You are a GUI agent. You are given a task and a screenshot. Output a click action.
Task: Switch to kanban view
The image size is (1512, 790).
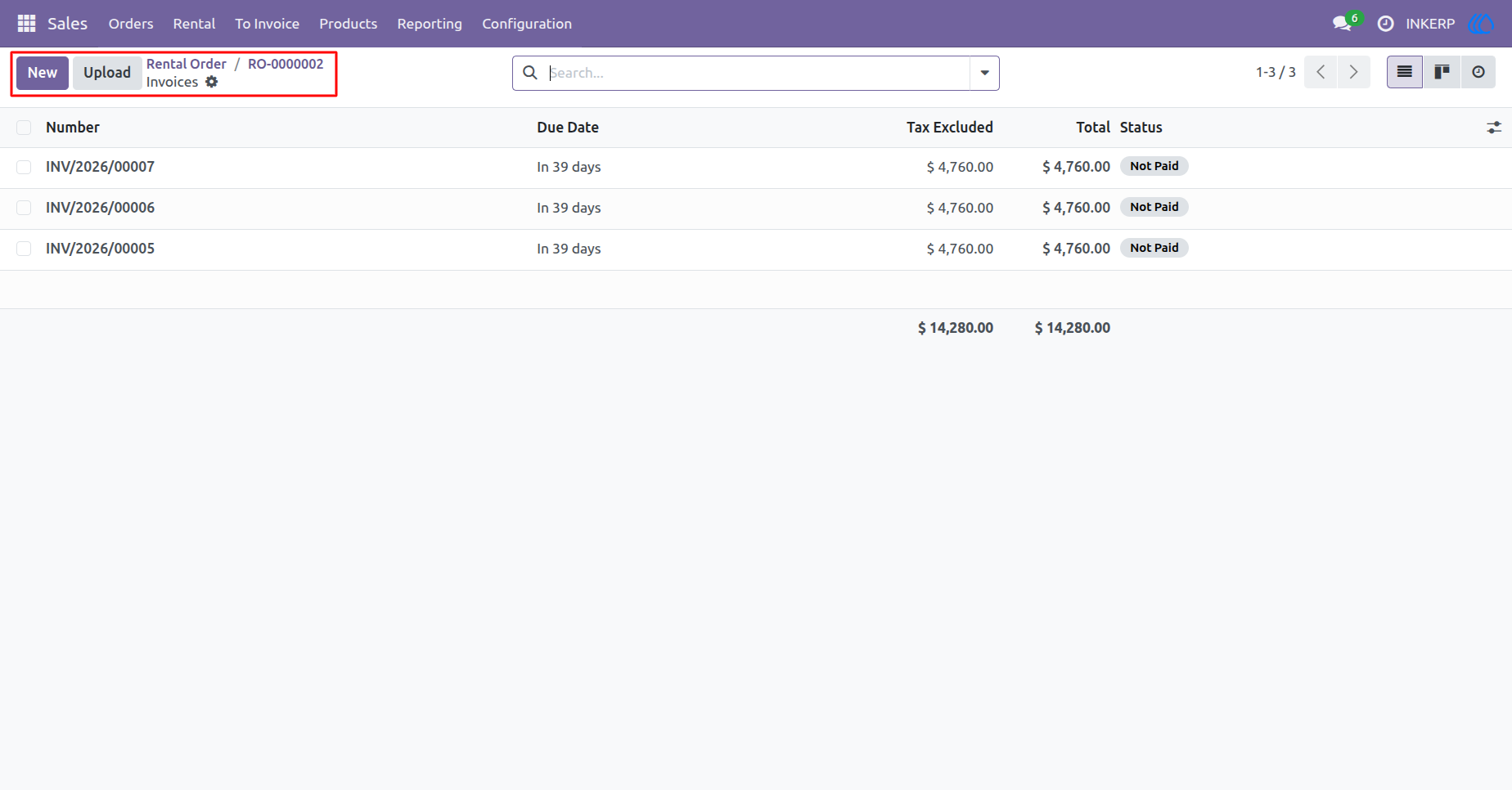click(1442, 72)
